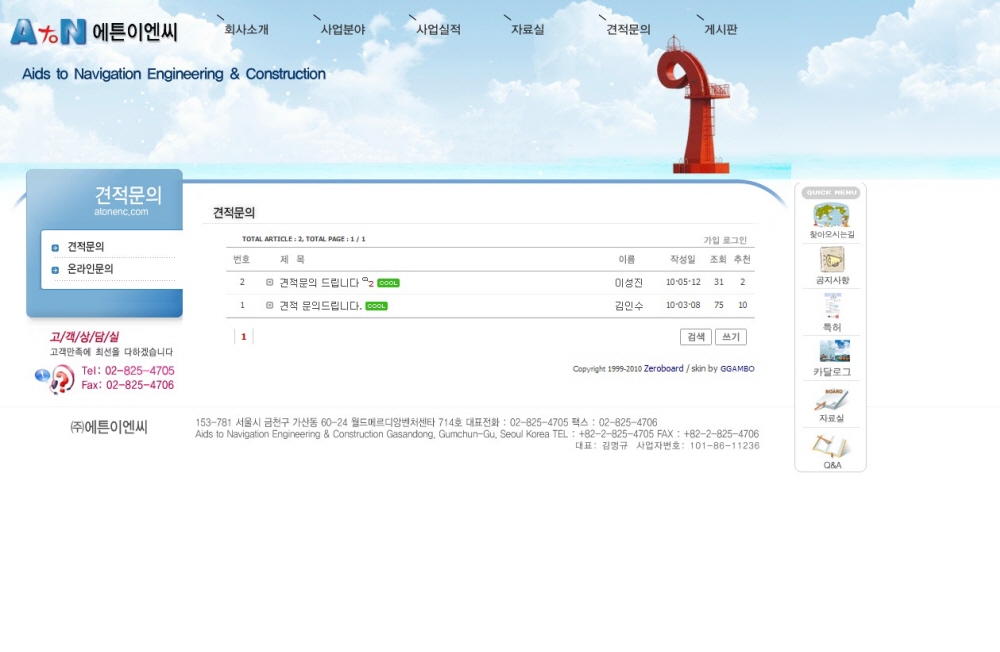
Task: Open 회사소개 in the top navigation
Action: click(246, 30)
